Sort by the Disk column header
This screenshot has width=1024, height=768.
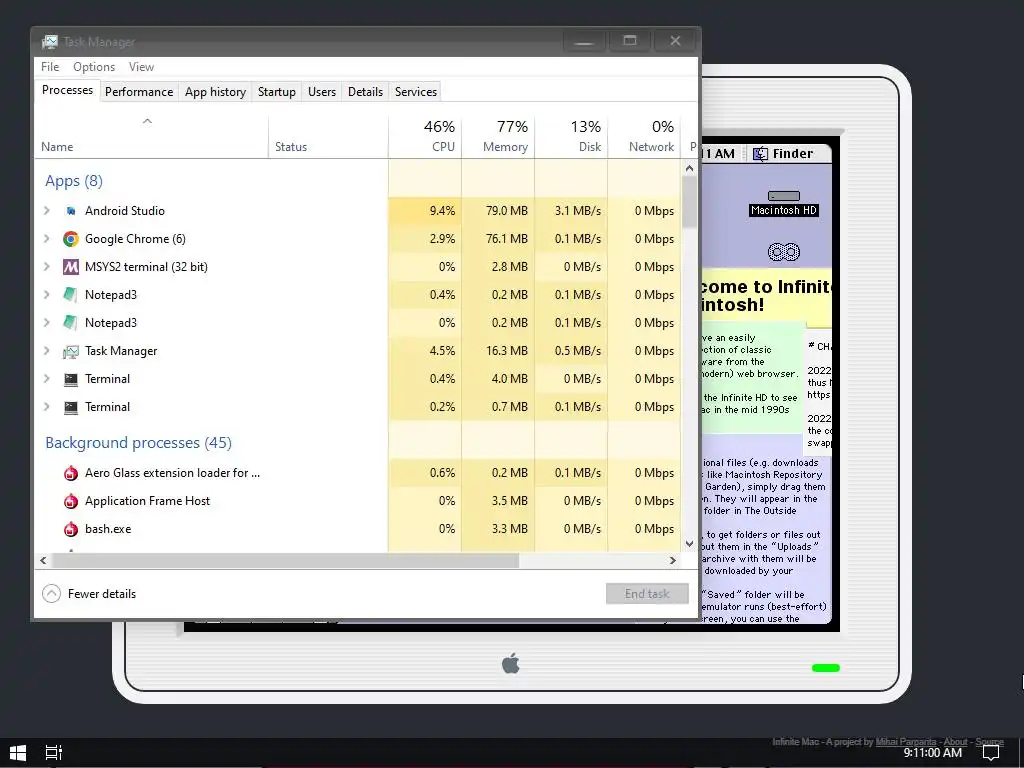point(571,136)
